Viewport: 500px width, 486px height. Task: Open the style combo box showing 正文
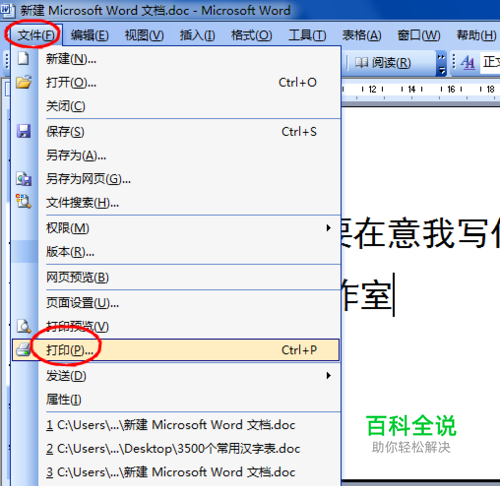click(490, 62)
